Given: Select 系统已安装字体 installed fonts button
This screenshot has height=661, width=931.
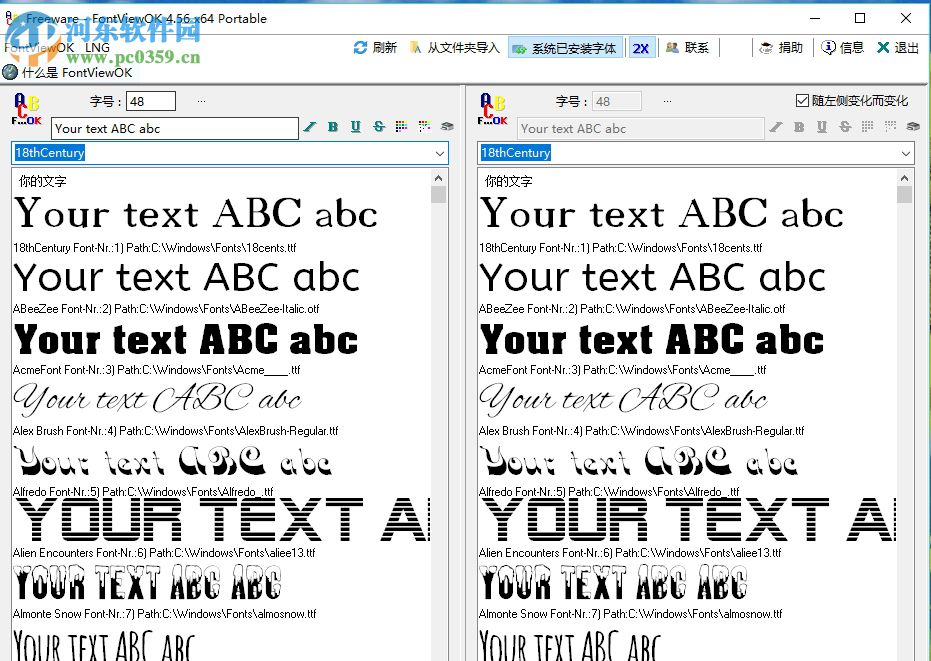Looking at the screenshot, I should (x=565, y=48).
